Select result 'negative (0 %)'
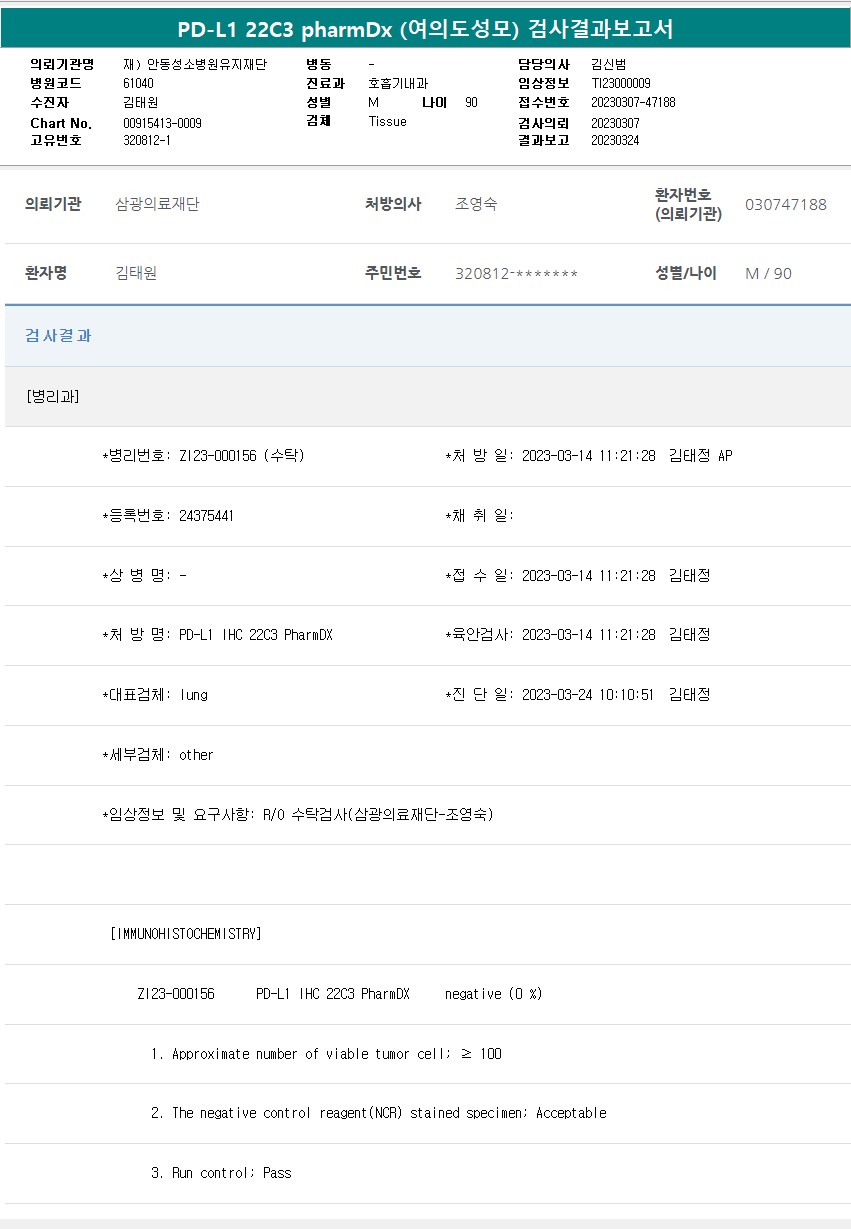 [x=493, y=994]
